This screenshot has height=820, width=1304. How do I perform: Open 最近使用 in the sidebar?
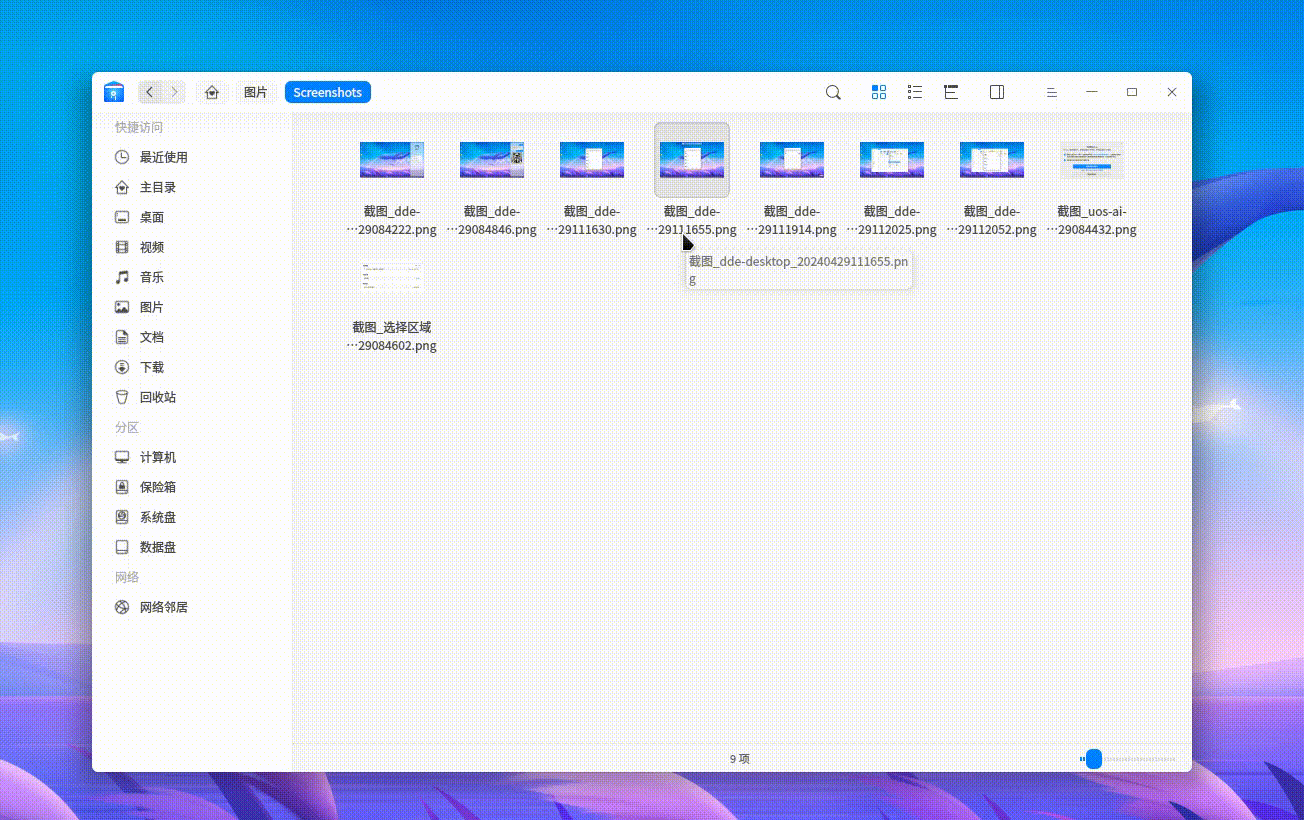pyautogui.click(x=192, y=157)
